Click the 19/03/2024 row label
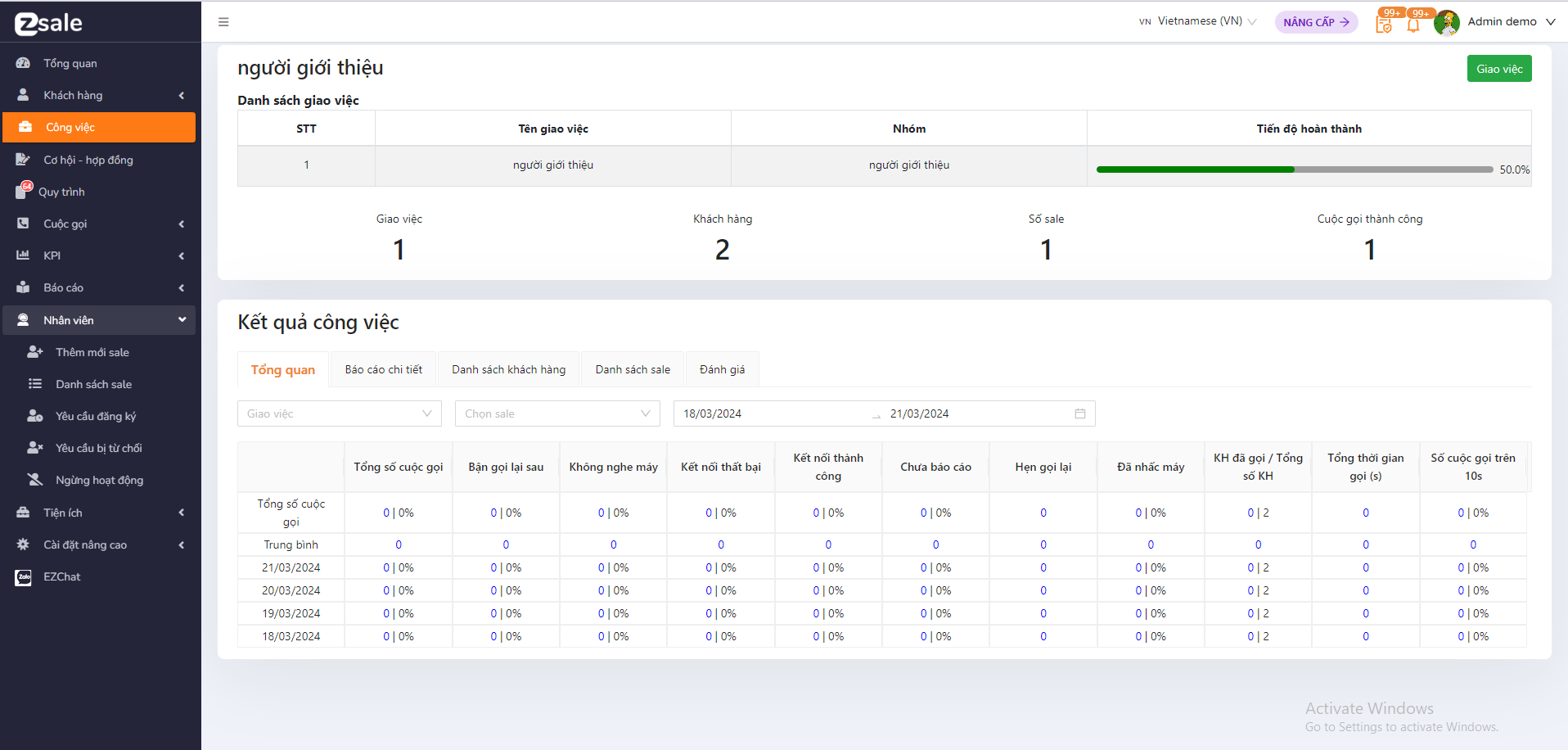This screenshot has width=1568, height=750. pos(291,613)
